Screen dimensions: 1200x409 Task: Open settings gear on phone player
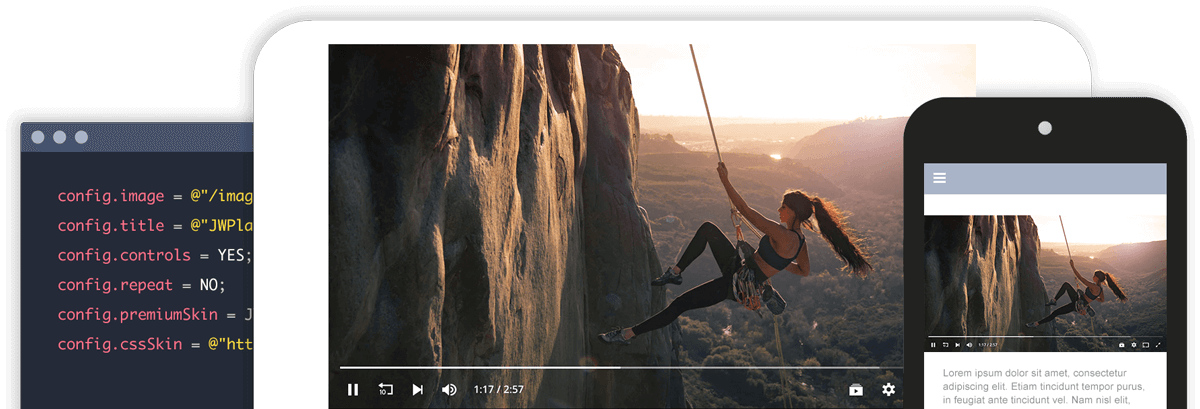pyautogui.click(x=1134, y=345)
